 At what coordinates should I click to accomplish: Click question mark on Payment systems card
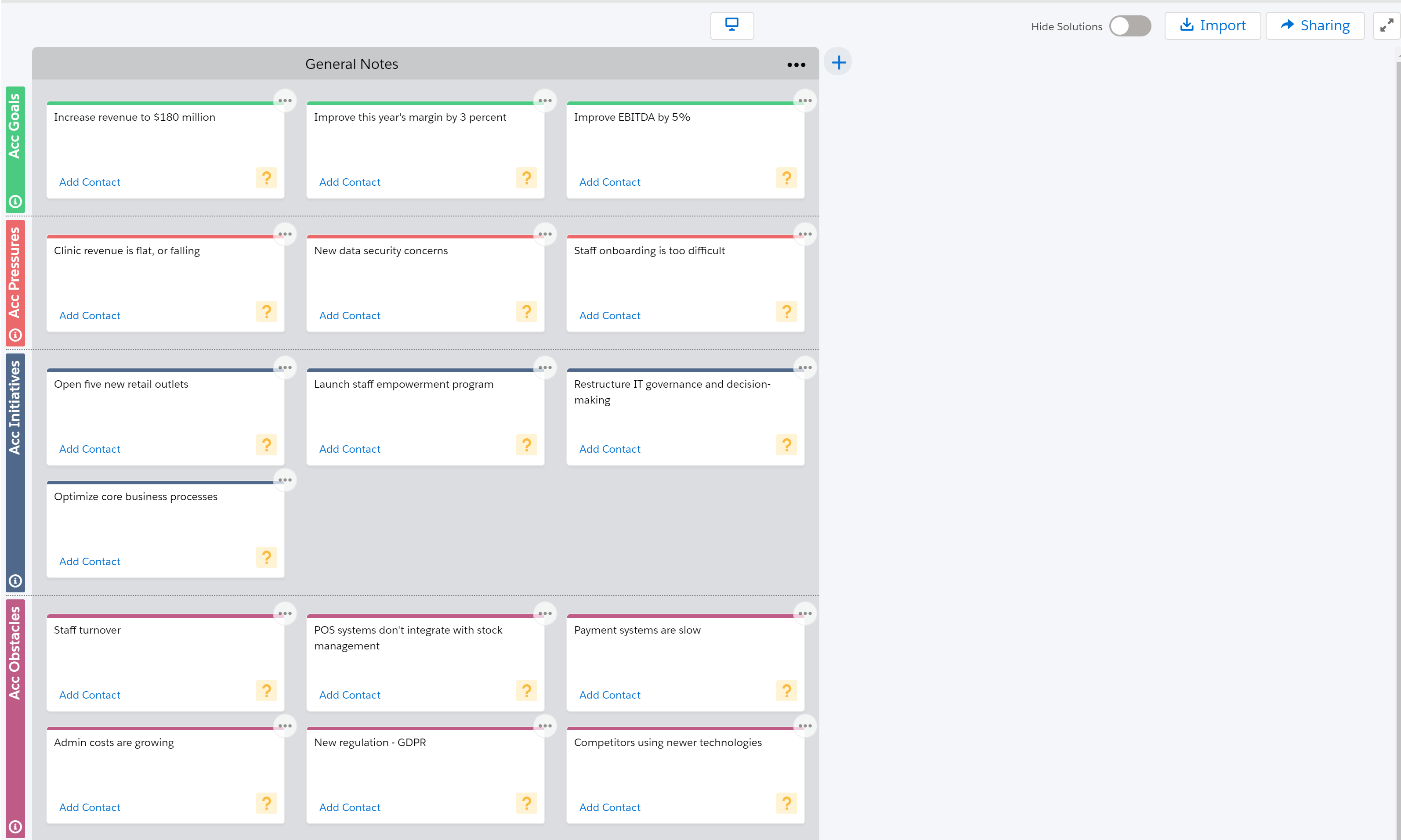tap(786, 691)
